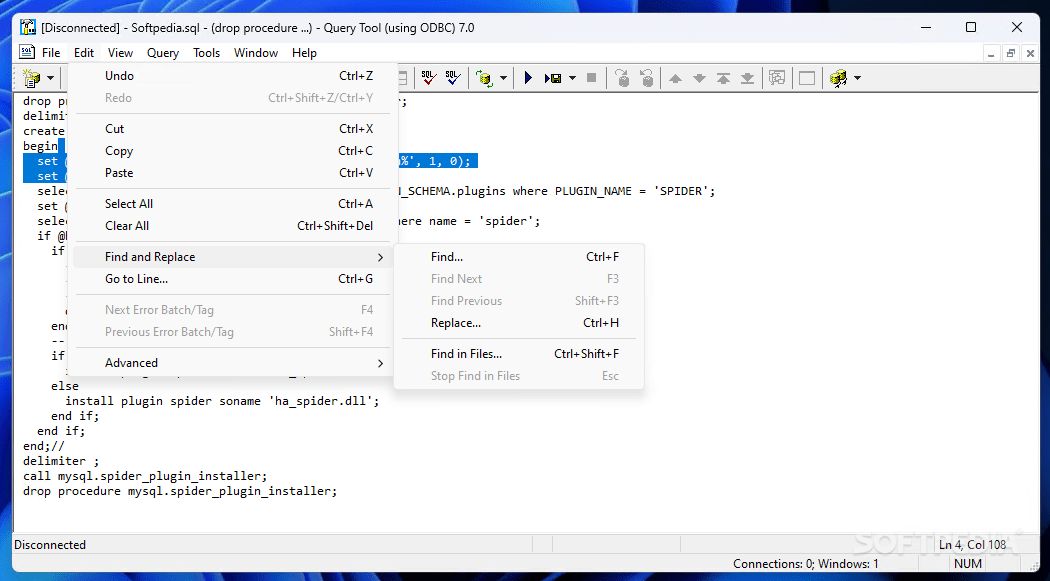Screen dimensions: 1050x581
Task: Close the inner SQL document window
Action: (1030, 53)
